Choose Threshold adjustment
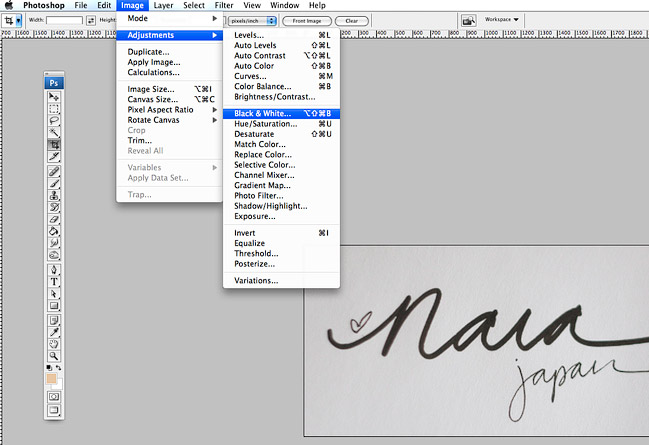This screenshot has width=649, height=445. [x=281, y=253]
